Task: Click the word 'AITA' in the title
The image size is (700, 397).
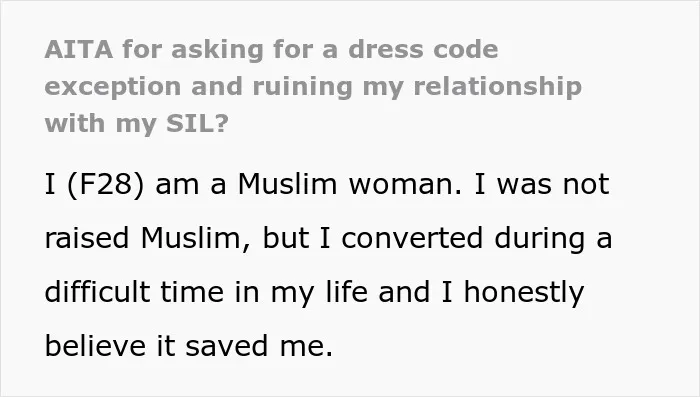Action: pos(79,49)
